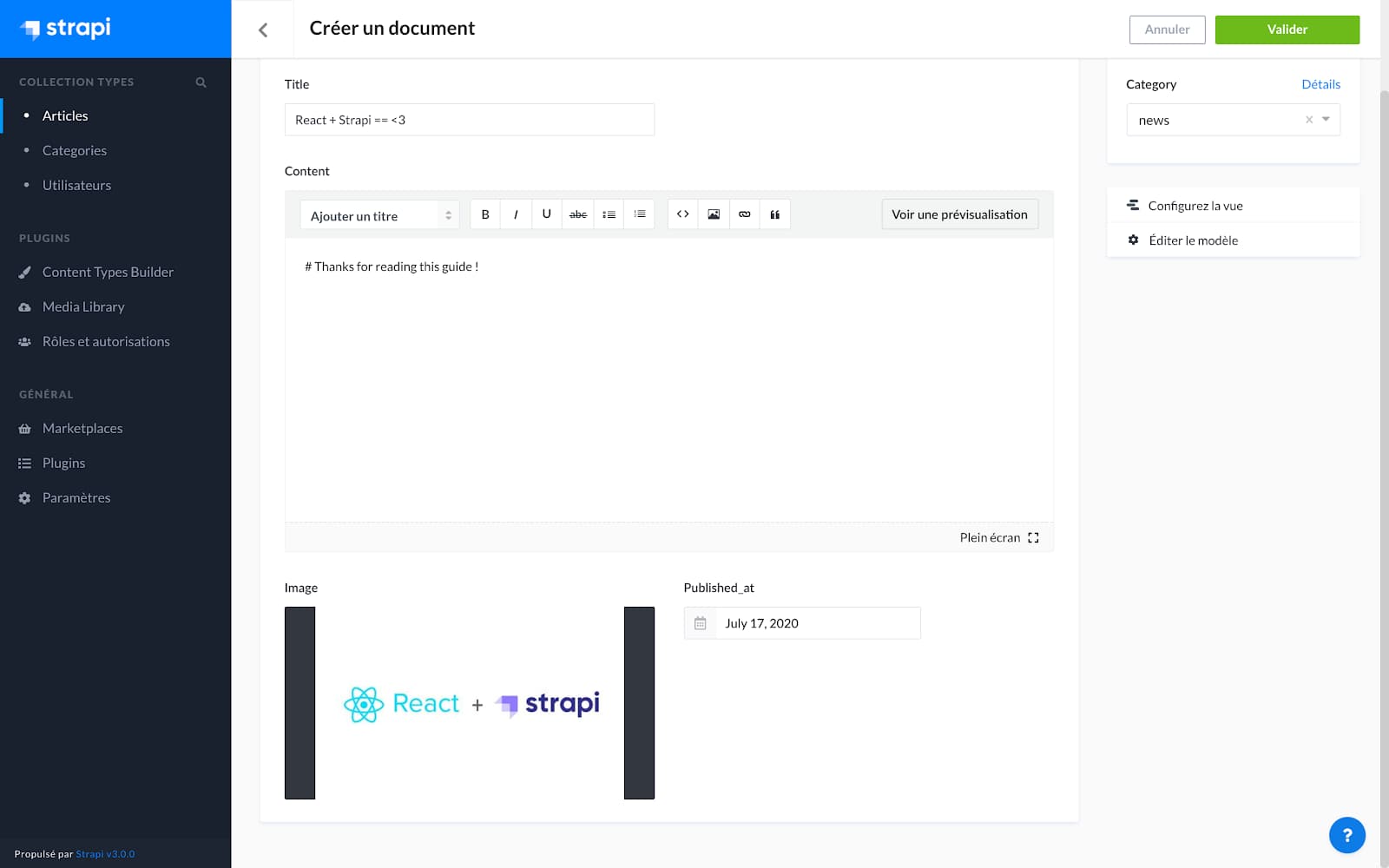Viewport: 1389px width, 868px height.
Task: Apply italic formatting
Action: pyautogui.click(x=516, y=214)
